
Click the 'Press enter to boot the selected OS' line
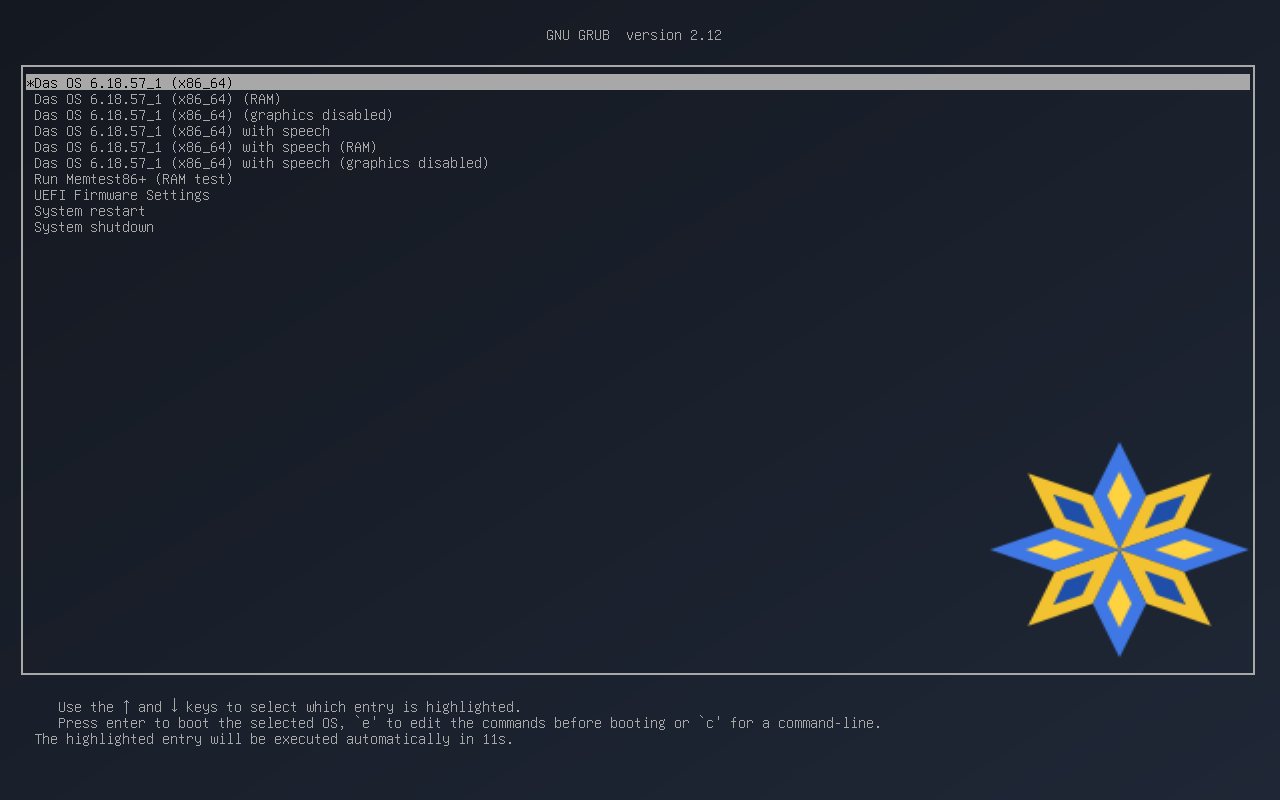coord(469,723)
